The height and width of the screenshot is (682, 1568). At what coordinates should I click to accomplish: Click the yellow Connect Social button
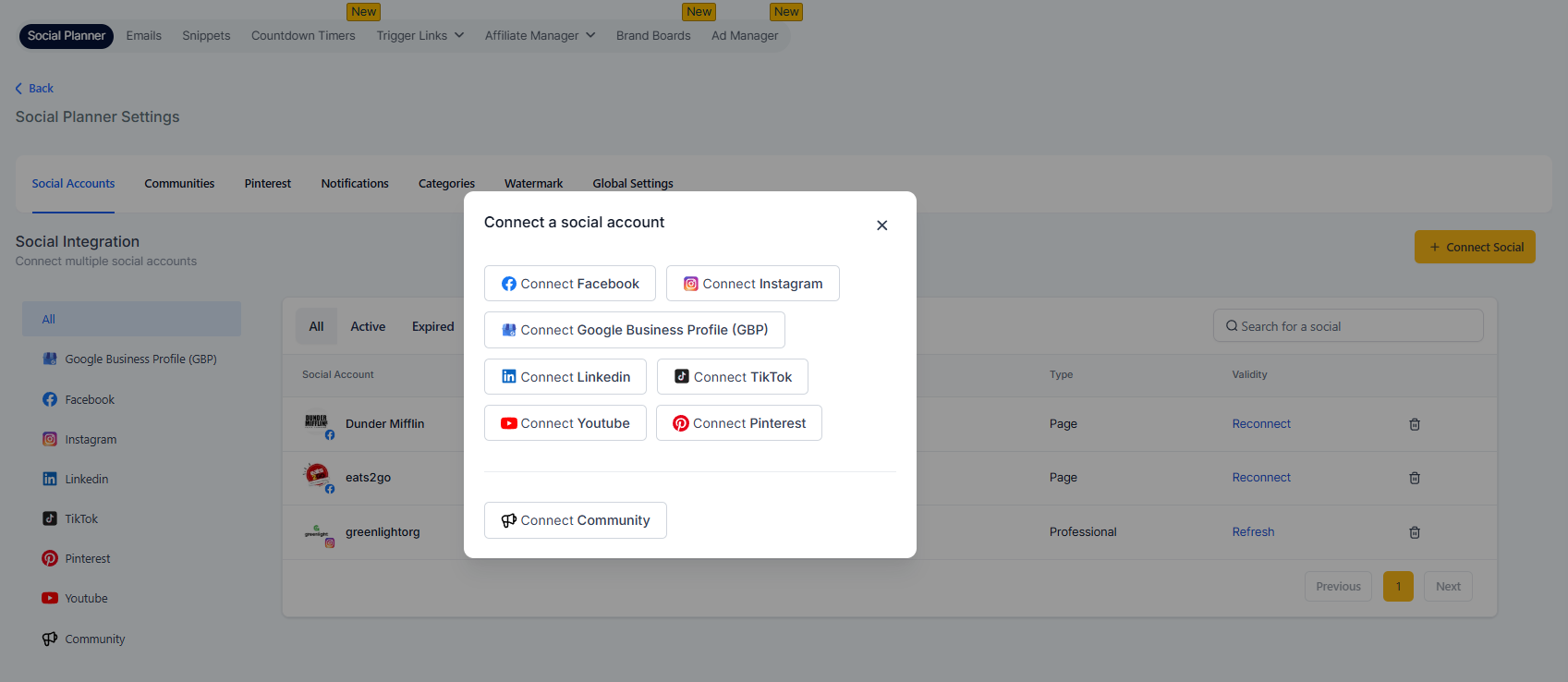pyautogui.click(x=1475, y=247)
